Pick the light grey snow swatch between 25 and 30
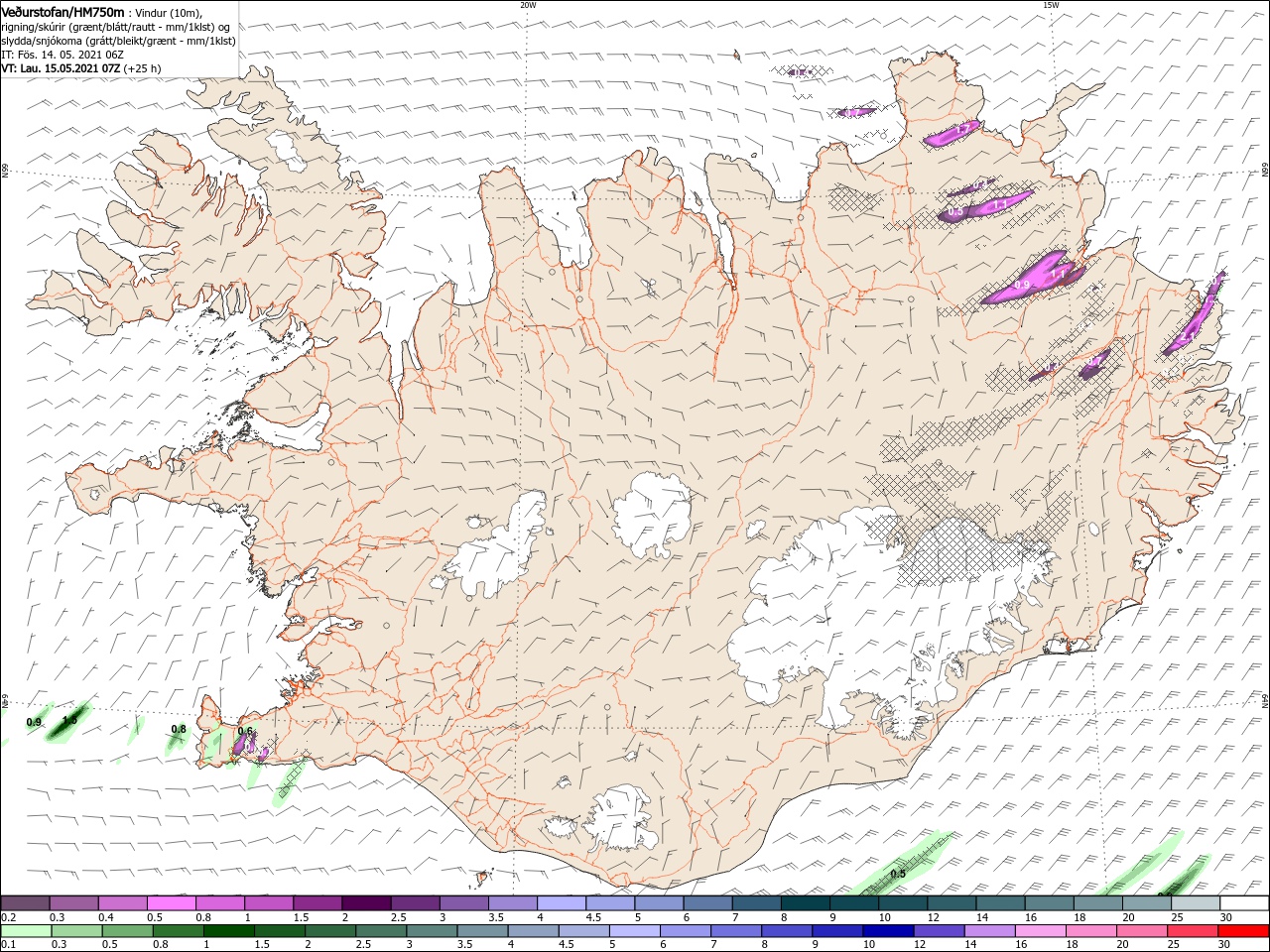The width and height of the screenshot is (1270, 952). (x=1195, y=903)
